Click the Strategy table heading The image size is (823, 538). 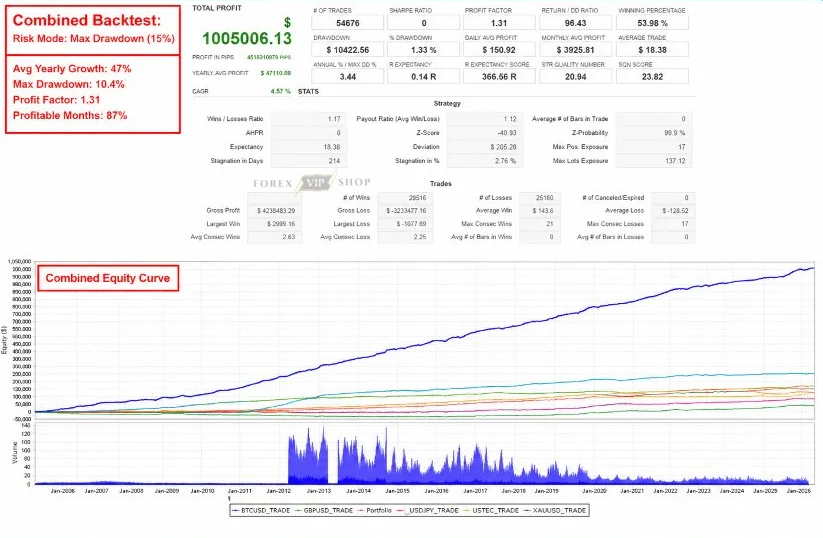447,103
